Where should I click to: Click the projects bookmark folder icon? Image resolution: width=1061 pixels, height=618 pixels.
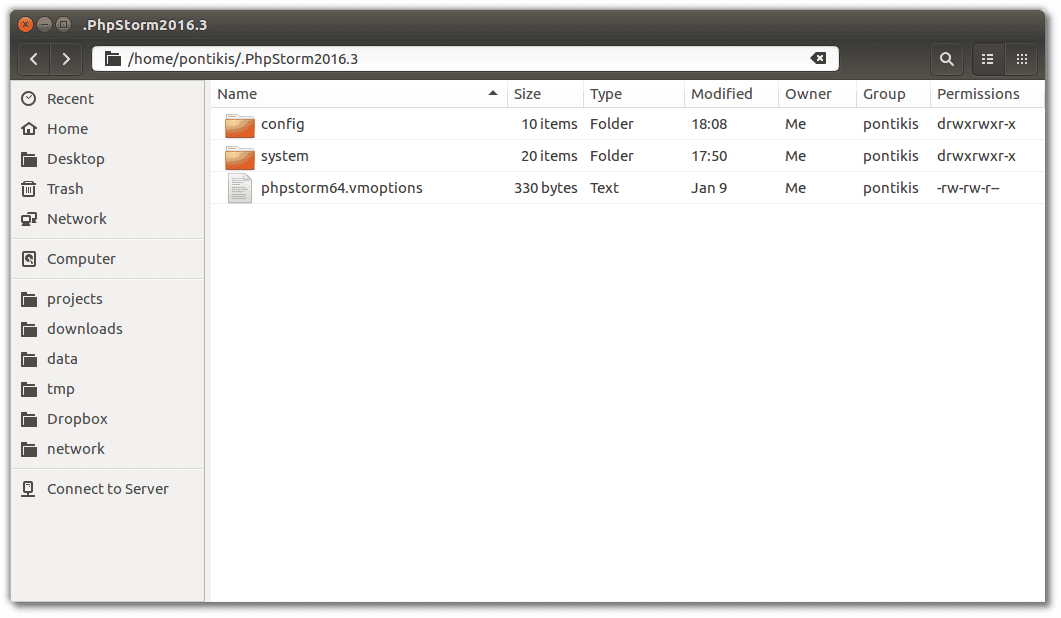click(28, 299)
